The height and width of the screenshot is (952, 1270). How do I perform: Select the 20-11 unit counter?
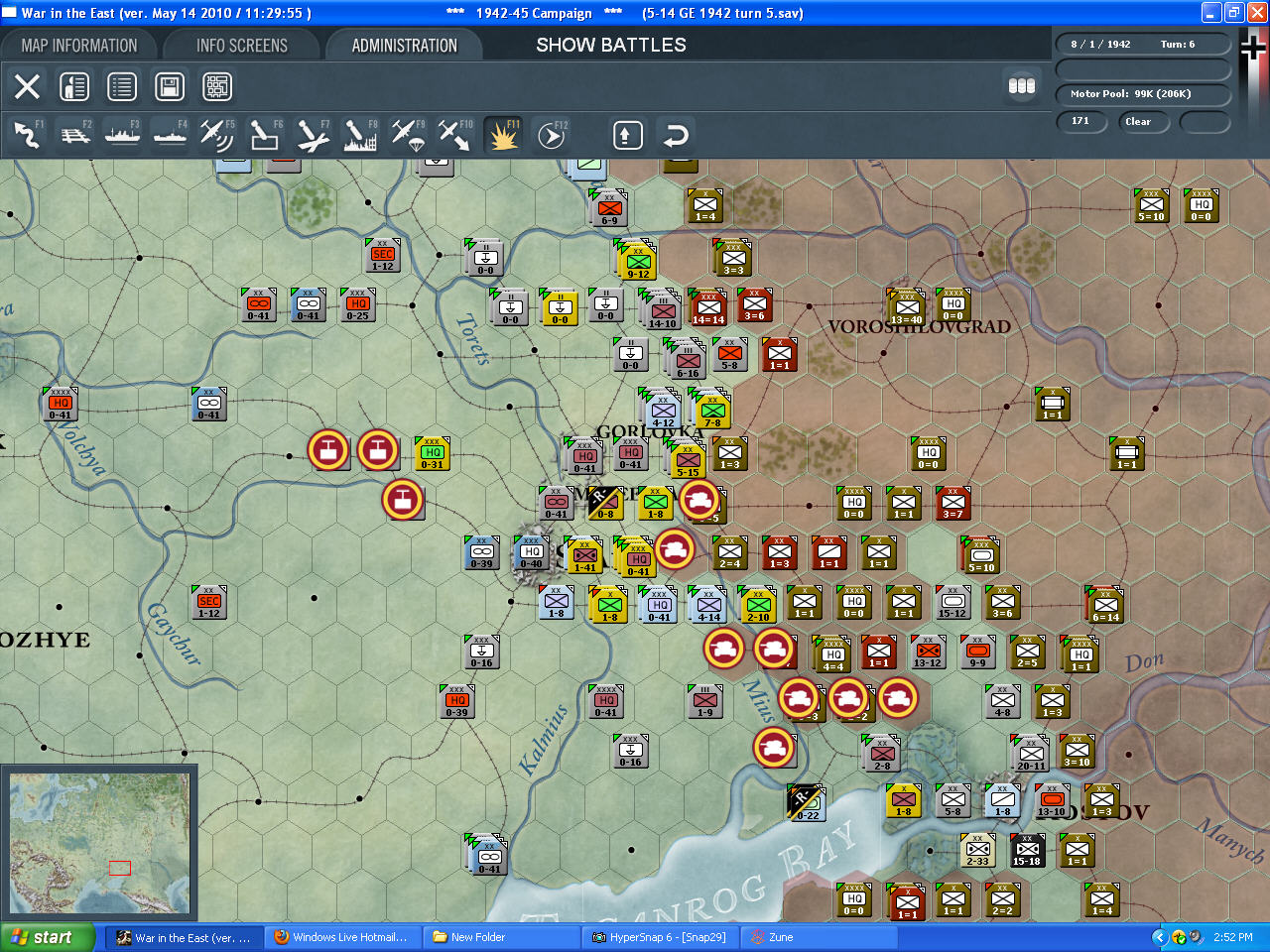tap(1030, 754)
